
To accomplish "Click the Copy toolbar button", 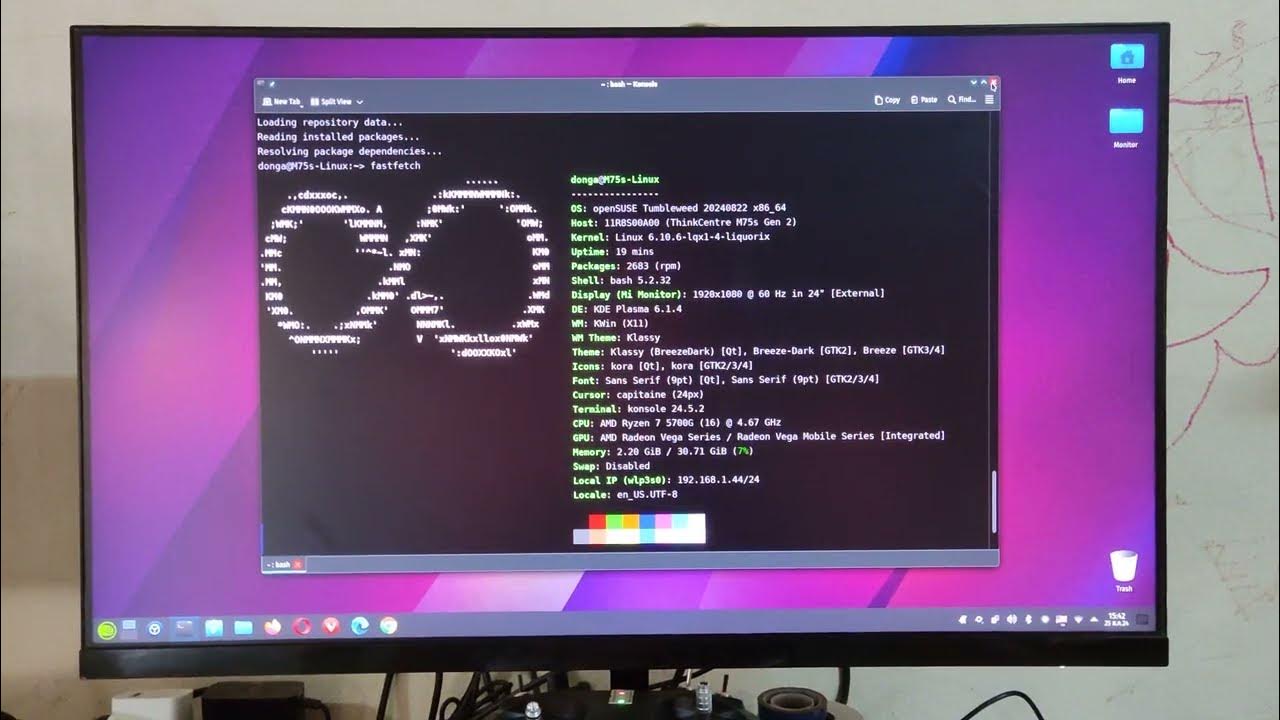I will point(887,100).
